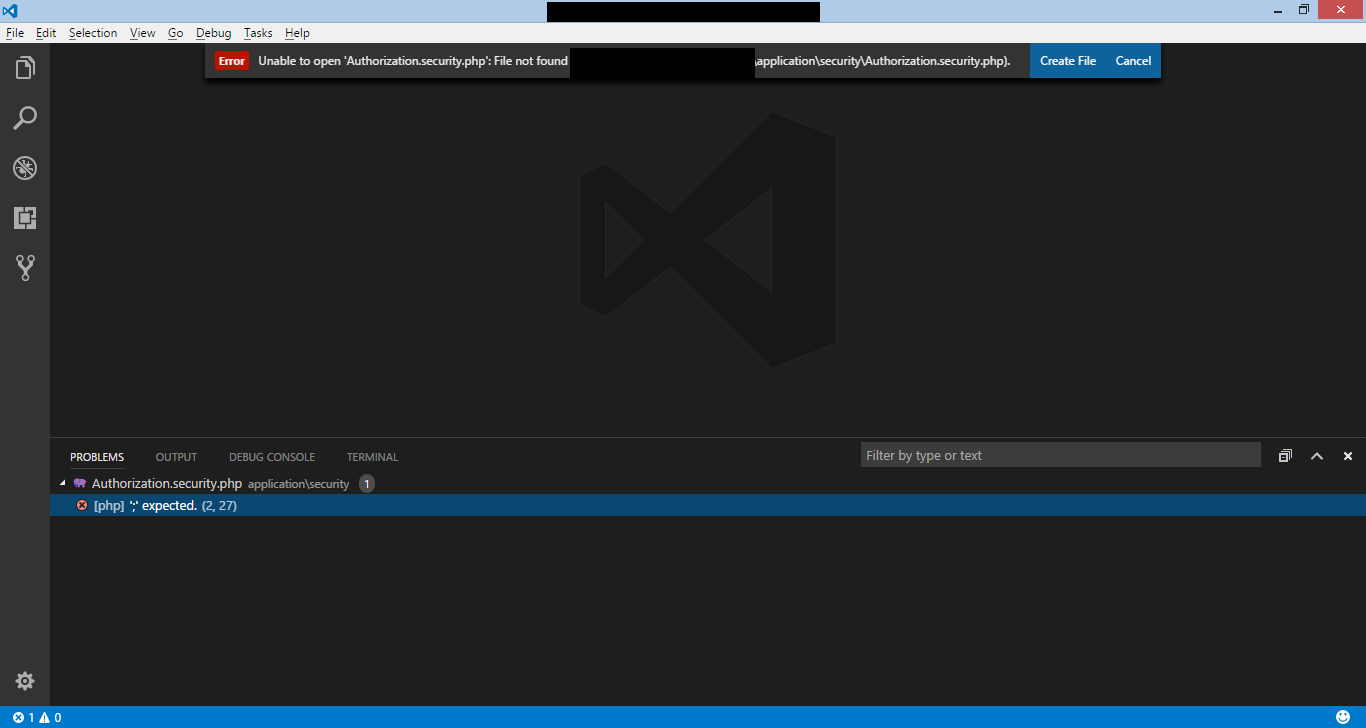The height and width of the screenshot is (728, 1366).
Task: Click the VS Code logo in title bar
Action: click(x=10, y=11)
